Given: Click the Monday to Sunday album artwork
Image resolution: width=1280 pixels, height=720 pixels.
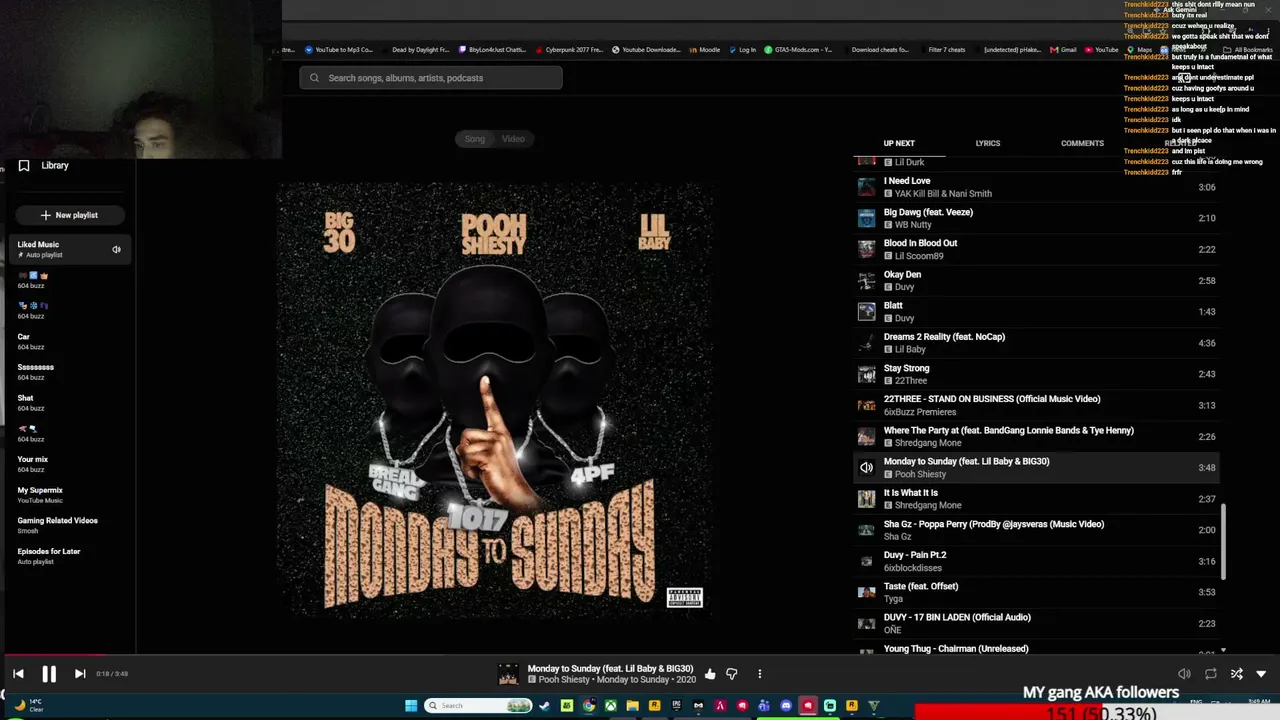Looking at the screenshot, I should [495, 399].
